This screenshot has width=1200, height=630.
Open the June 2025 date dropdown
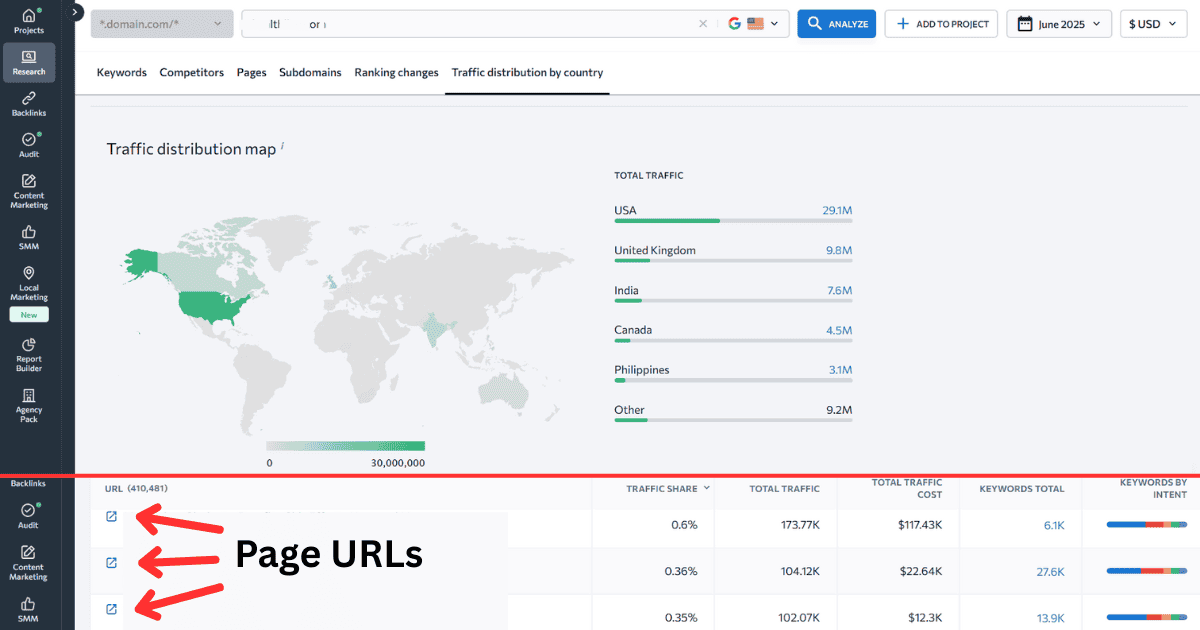pyautogui.click(x=1060, y=24)
